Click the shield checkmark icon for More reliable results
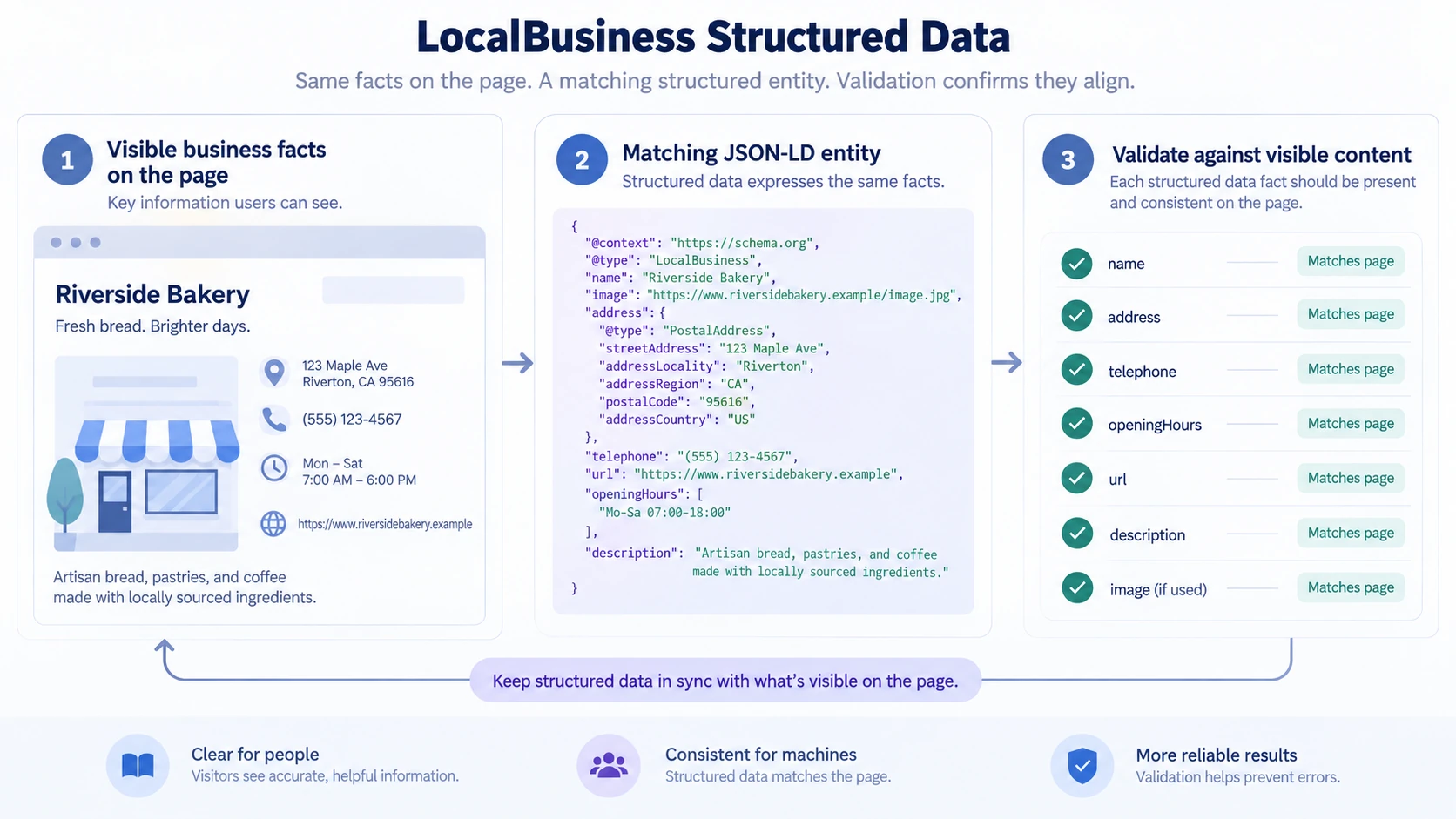The image size is (1456, 819). tap(1082, 765)
